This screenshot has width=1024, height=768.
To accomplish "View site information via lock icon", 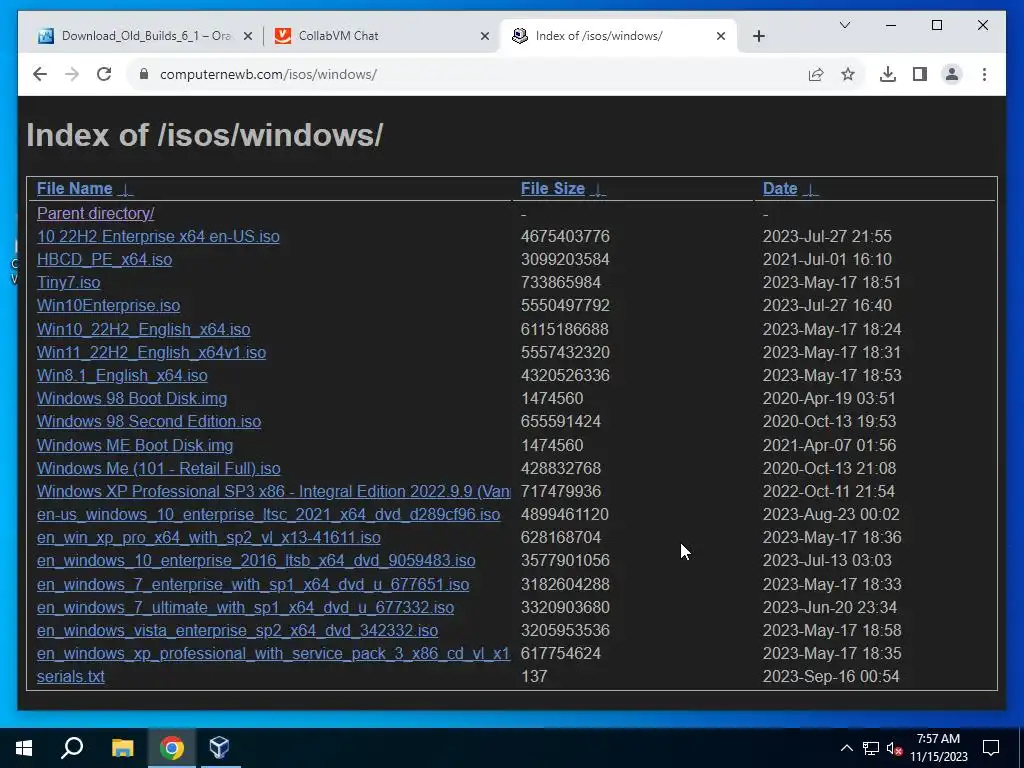I will pyautogui.click(x=144, y=74).
